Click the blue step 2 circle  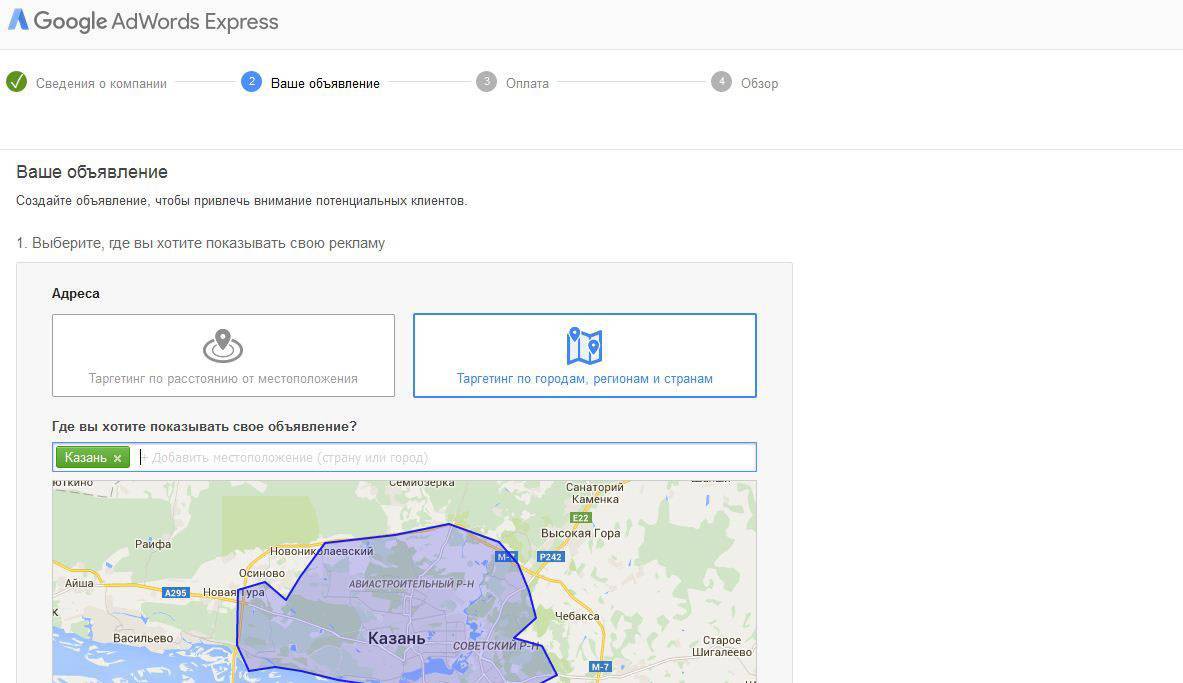[x=251, y=82]
